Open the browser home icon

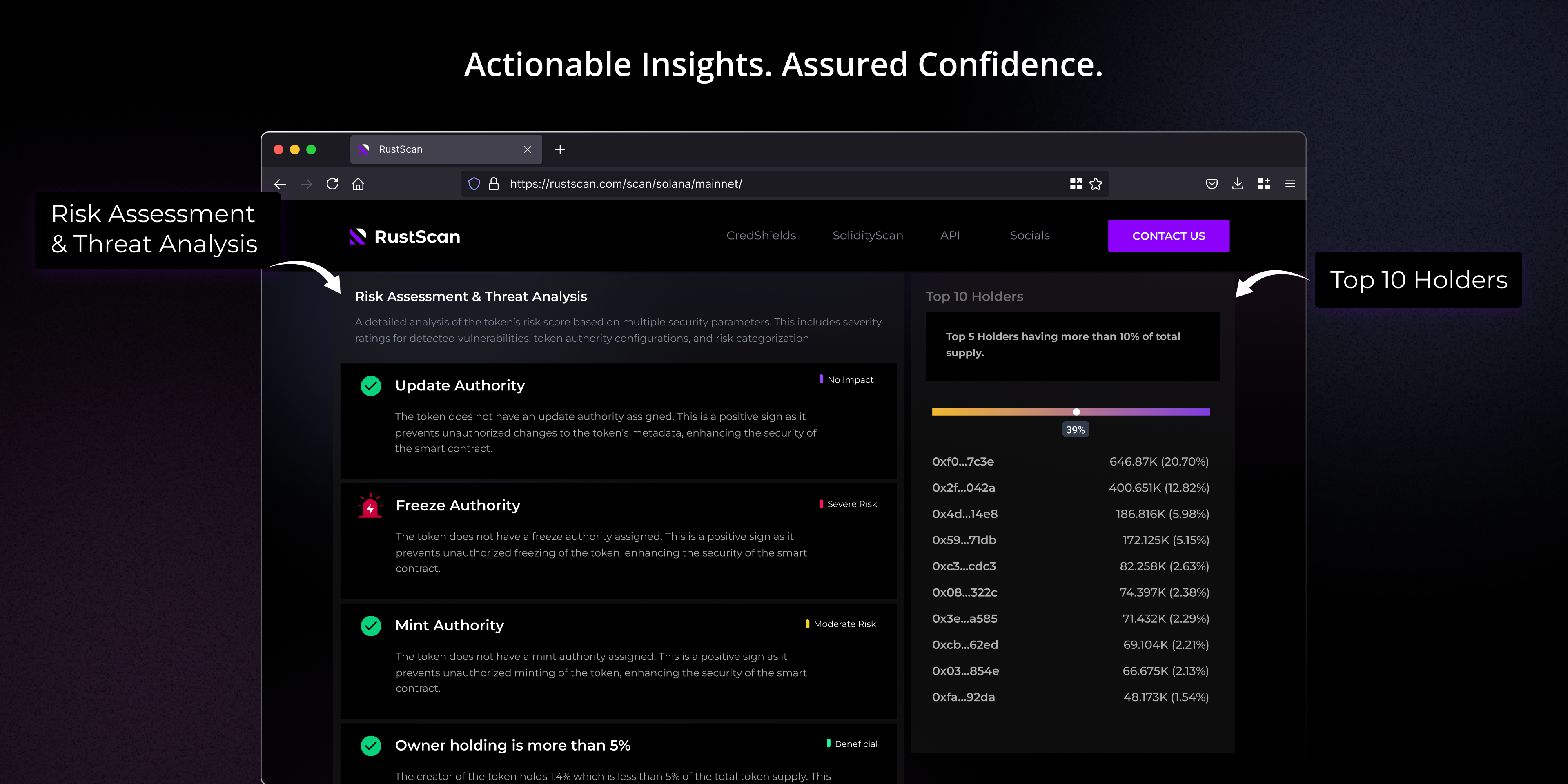point(358,184)
